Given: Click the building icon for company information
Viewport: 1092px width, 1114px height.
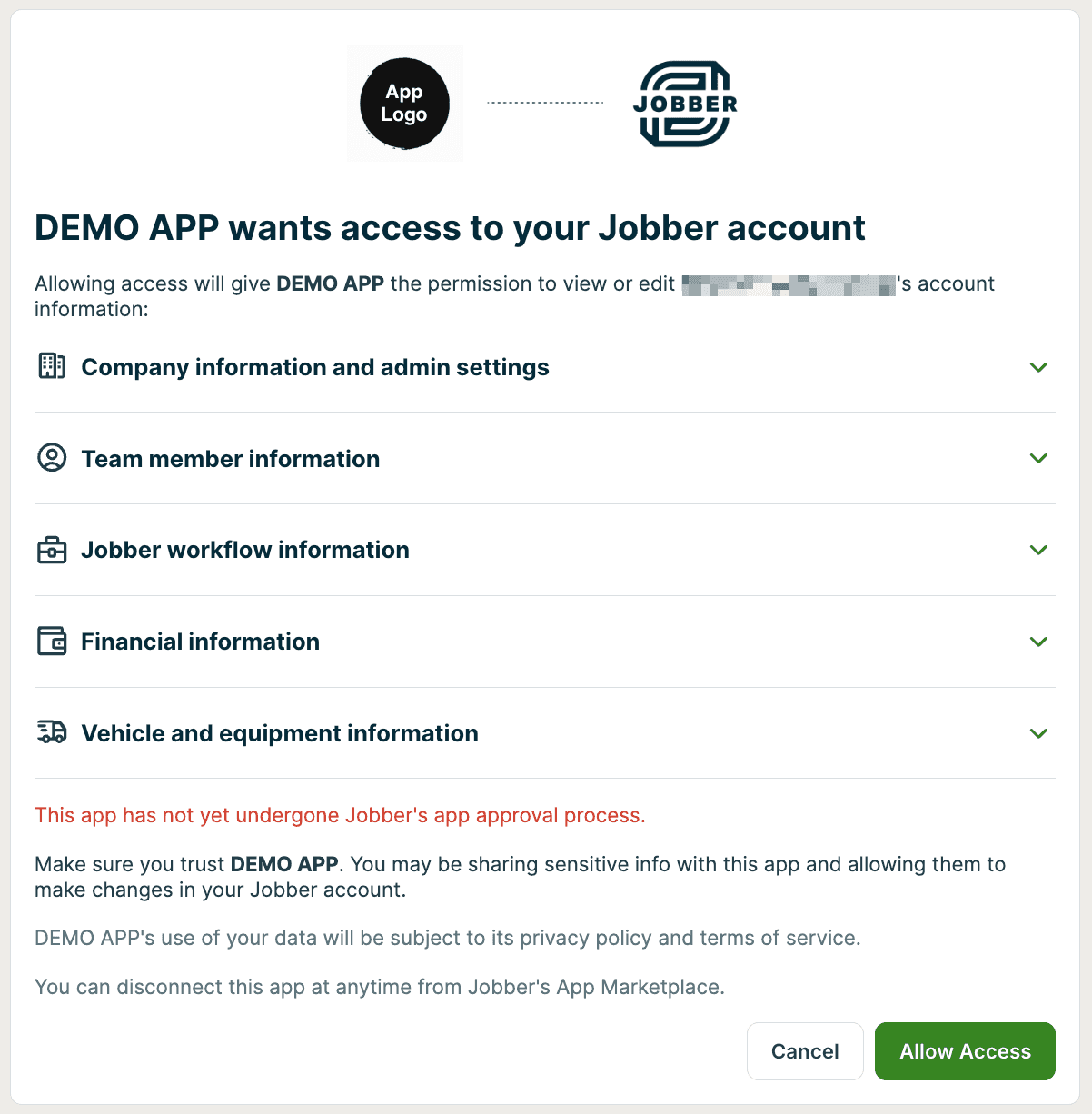Looking at the screenshot, I should pyautogui.click(x=52, y=366).
